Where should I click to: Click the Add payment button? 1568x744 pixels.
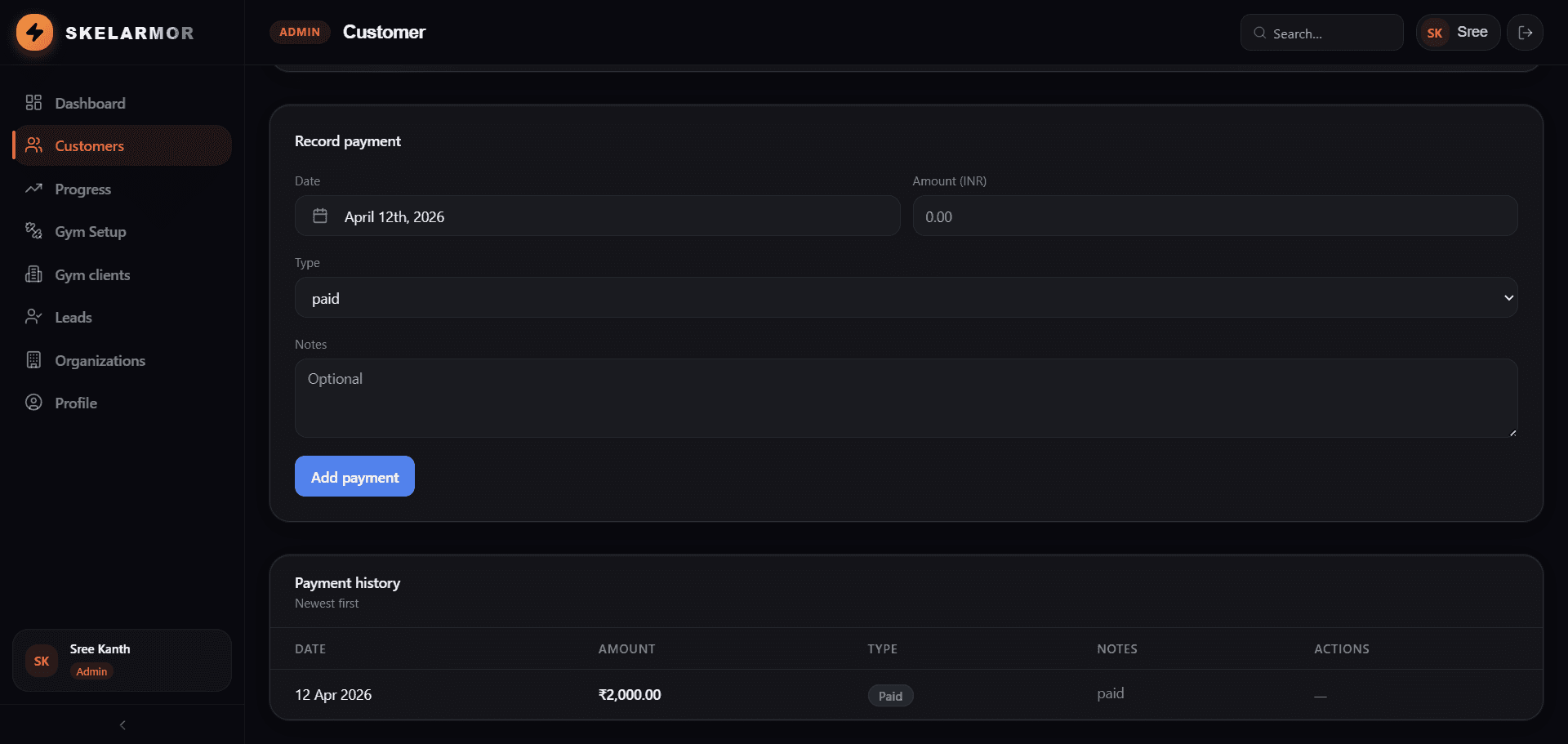pos(354,476)
